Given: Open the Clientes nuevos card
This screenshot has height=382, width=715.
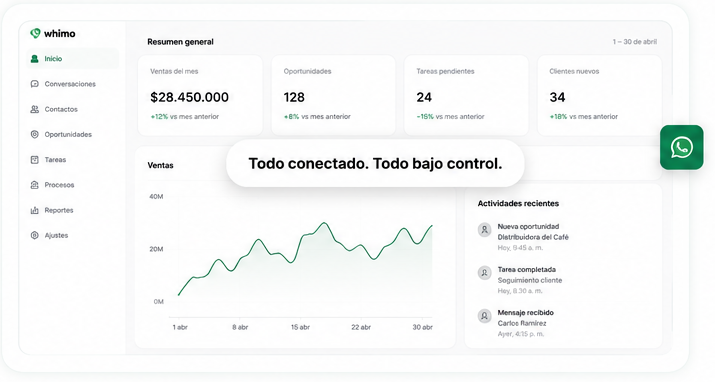Looking at the screenshot, I should (600, 95).
